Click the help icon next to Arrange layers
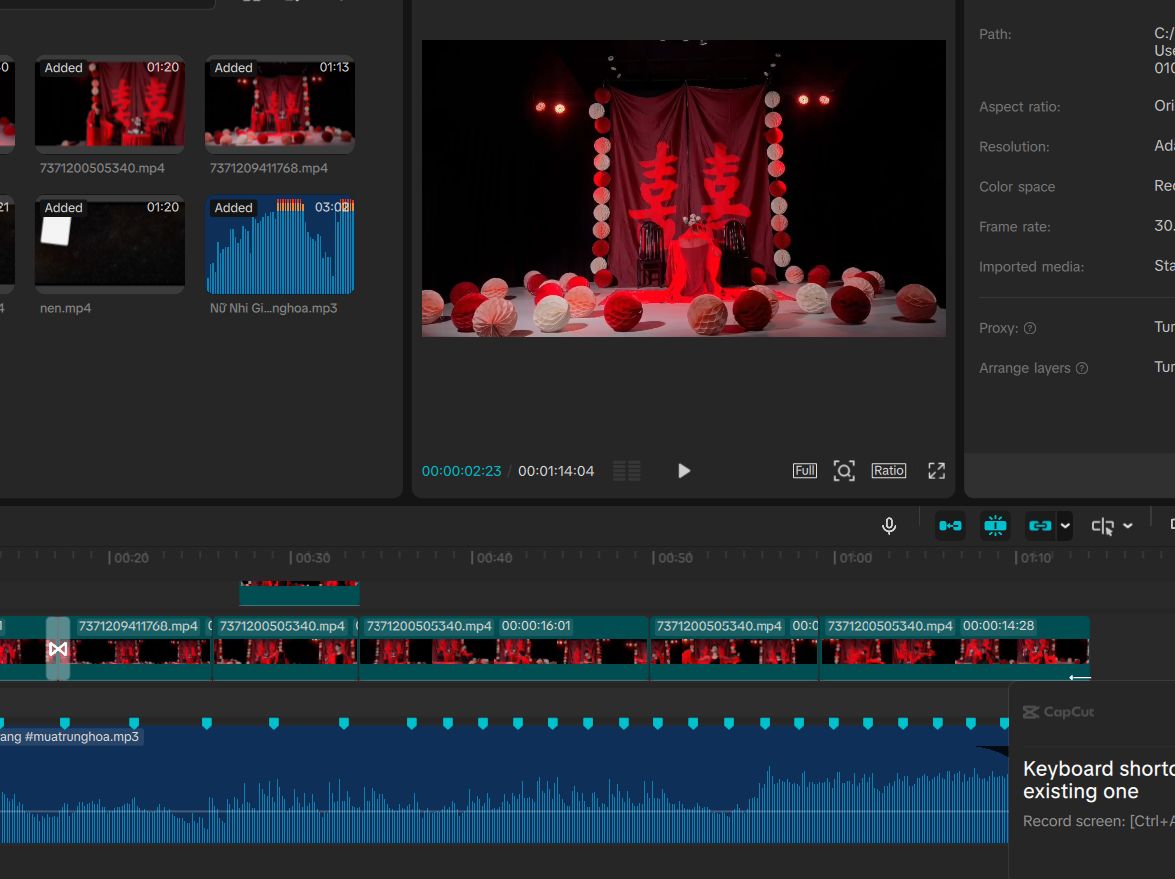1175x879 pixels. click(x=1082, y=368)
